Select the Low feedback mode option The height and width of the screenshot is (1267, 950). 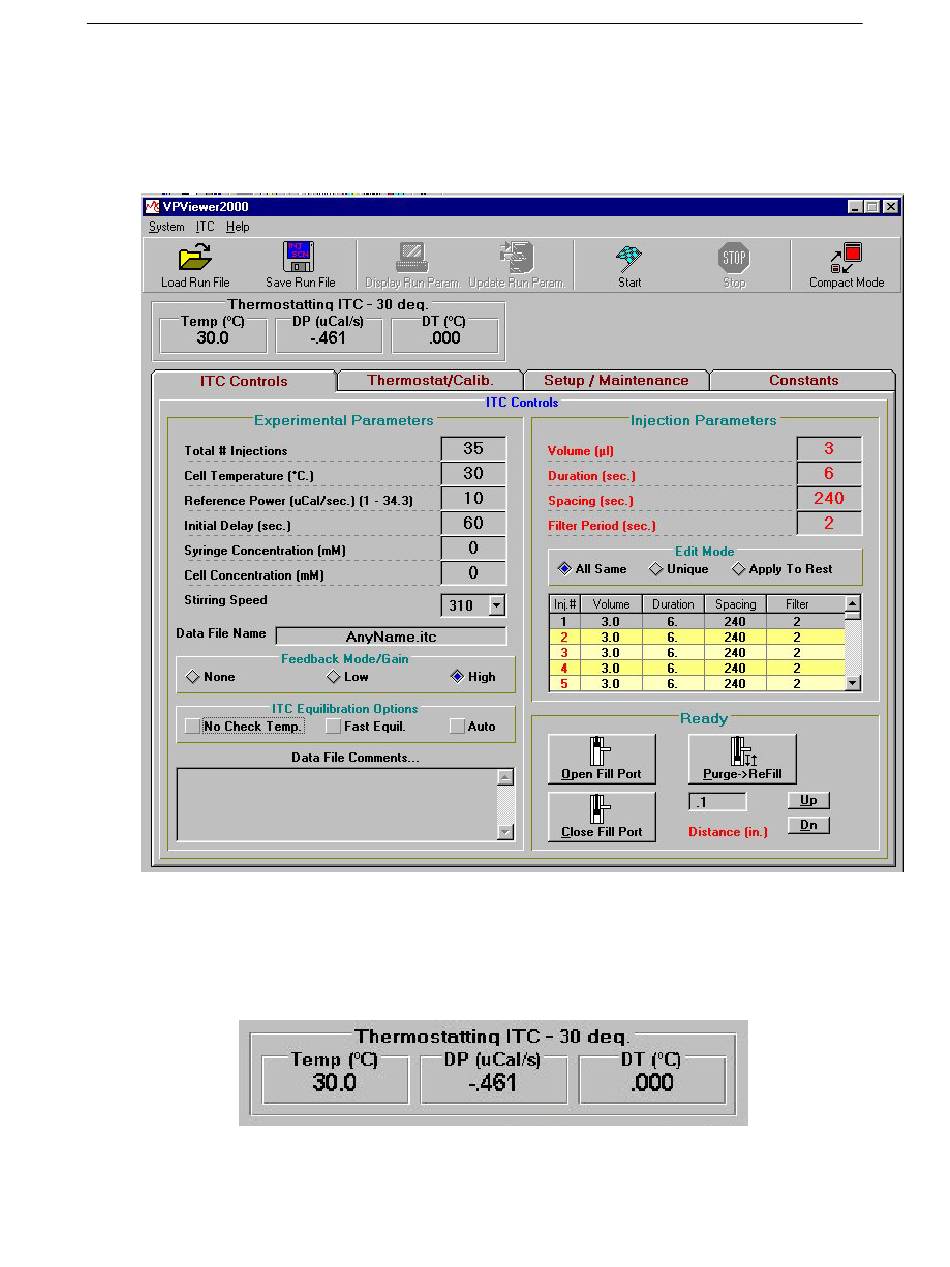click(335, 677)
